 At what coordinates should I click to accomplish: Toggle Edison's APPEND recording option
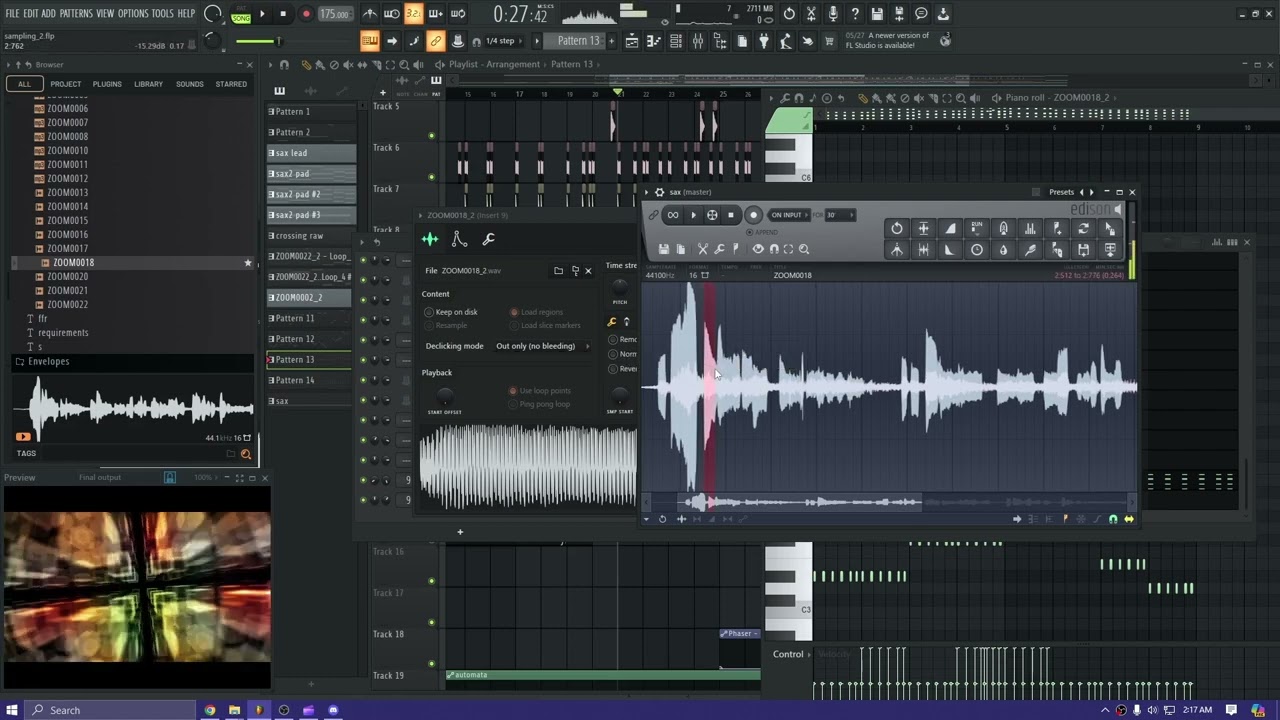(x=762, y=232)
